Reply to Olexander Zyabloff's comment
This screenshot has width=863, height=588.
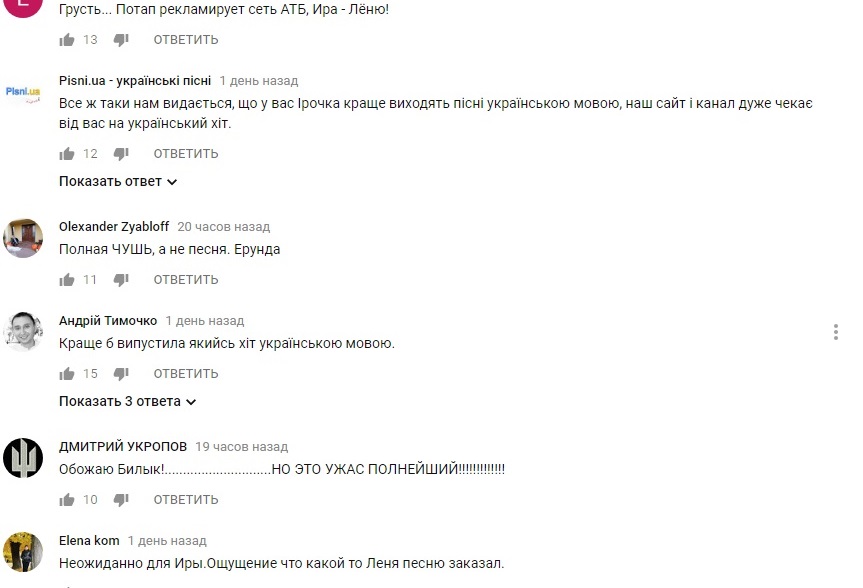pos(186,280)
